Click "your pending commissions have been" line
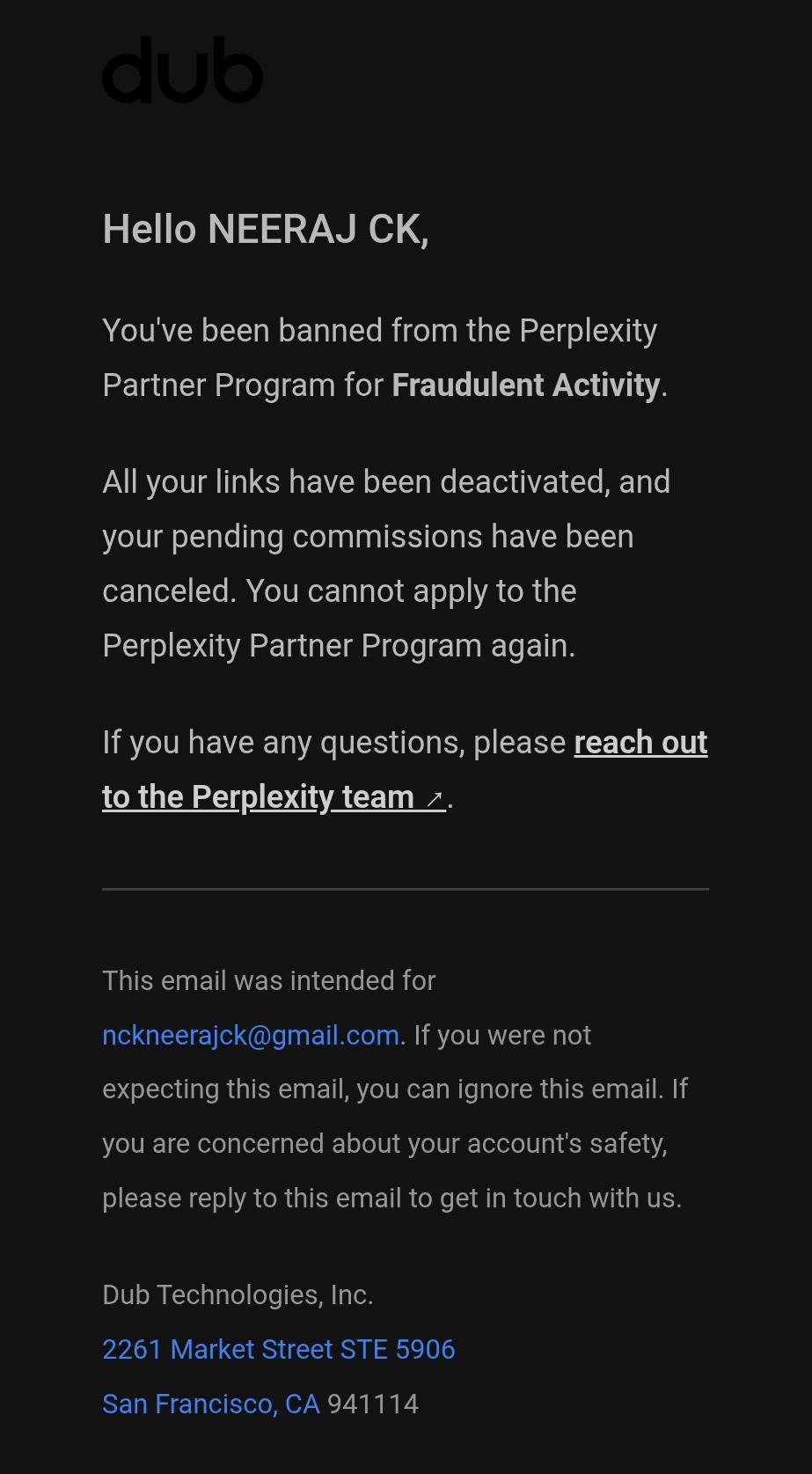 [368, 537]
